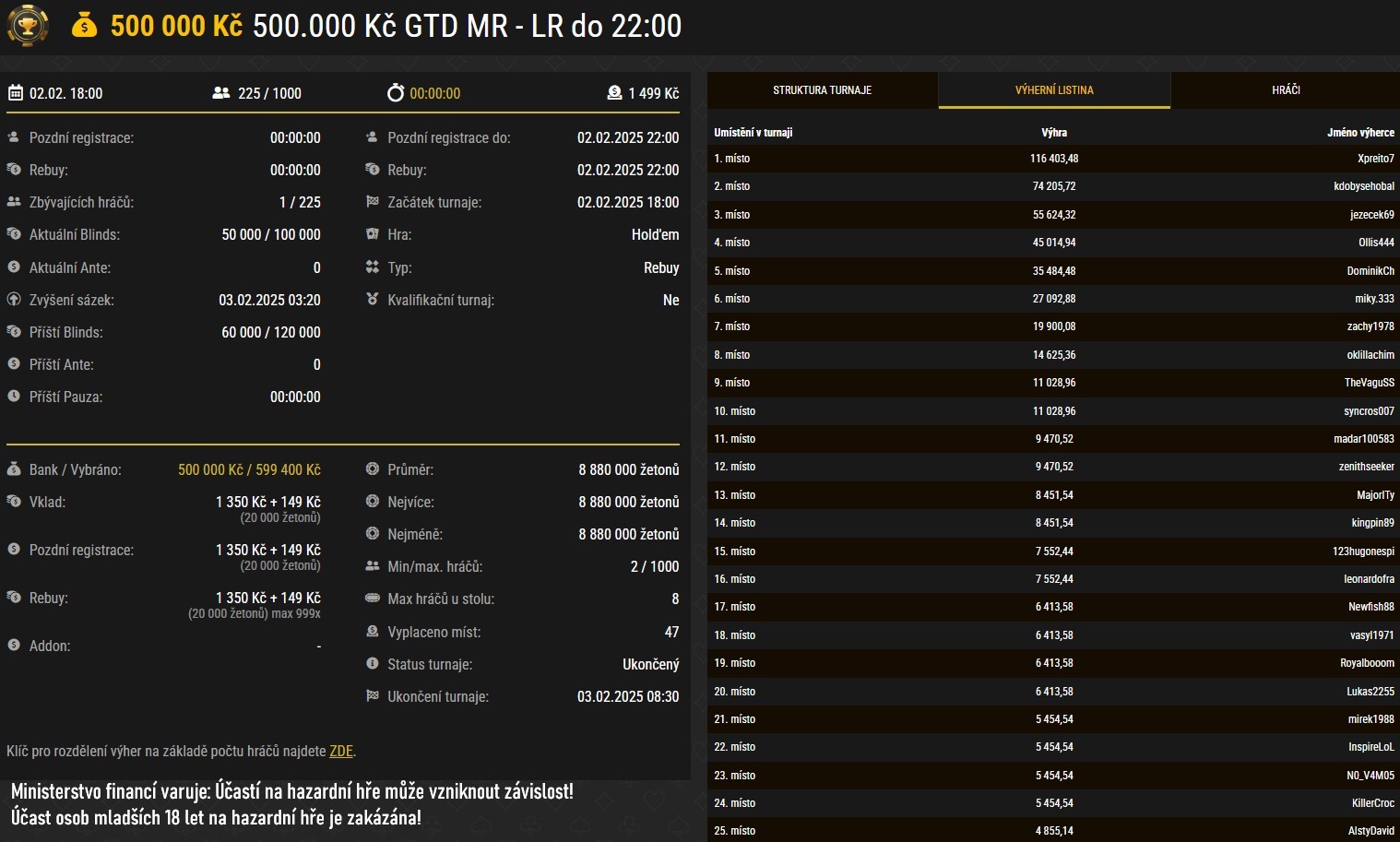Click player name zachy1978

pos(1370,326)
